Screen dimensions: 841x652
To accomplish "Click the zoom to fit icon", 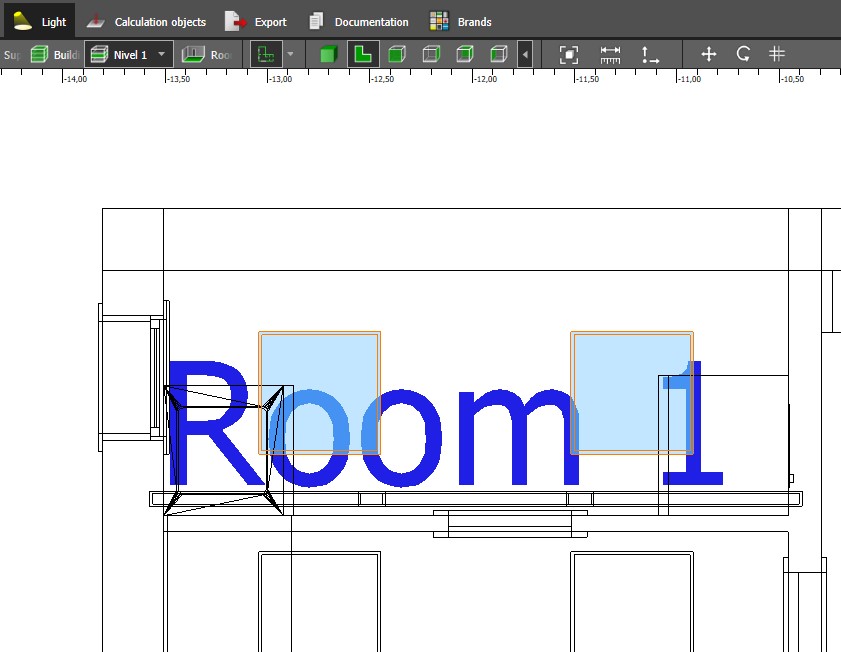I will click(569, 55).
